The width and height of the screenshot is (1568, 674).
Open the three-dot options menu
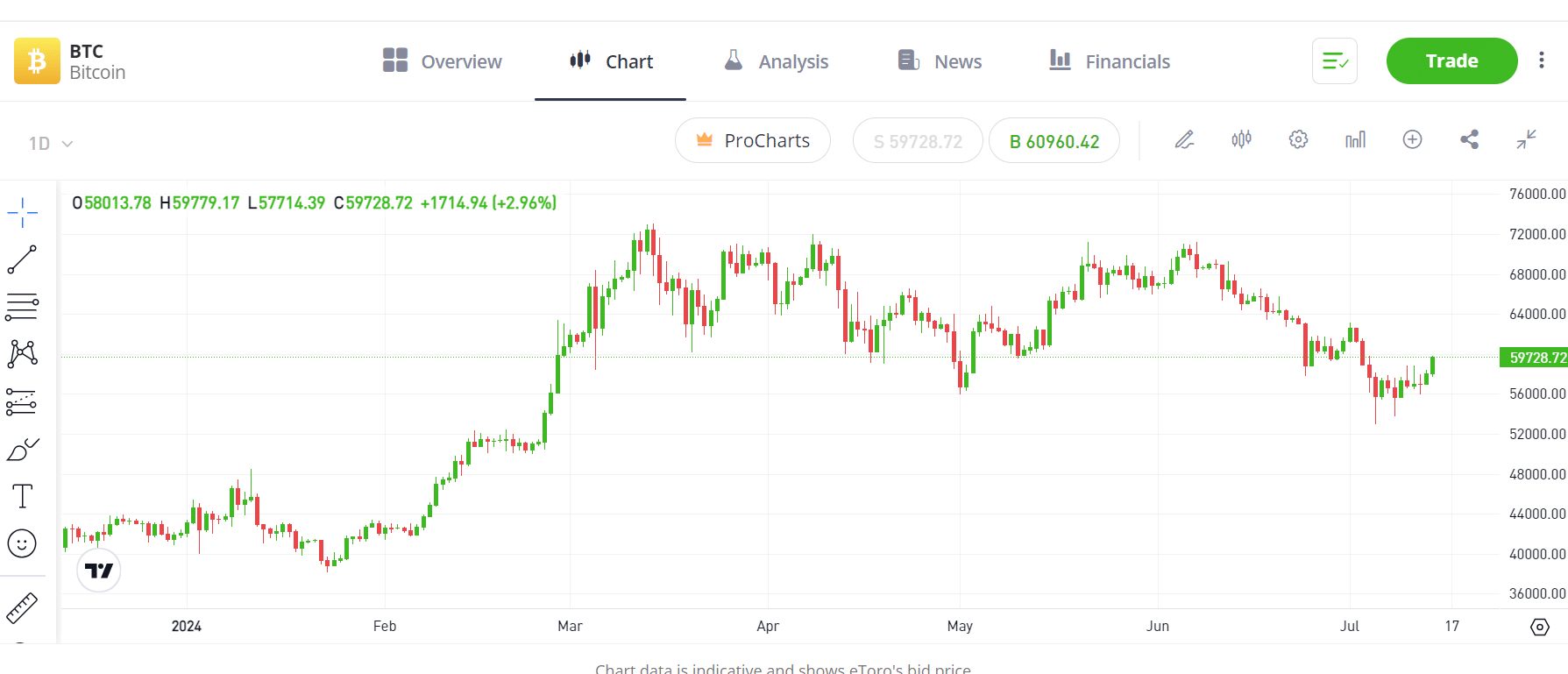point(1543,60)
